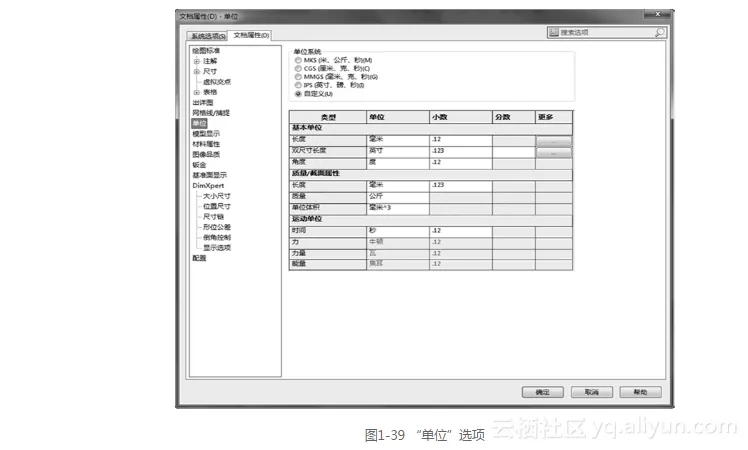Select 图像品质 in the tree
This screenshot has height=450, width=748.
tap(206, 155)
